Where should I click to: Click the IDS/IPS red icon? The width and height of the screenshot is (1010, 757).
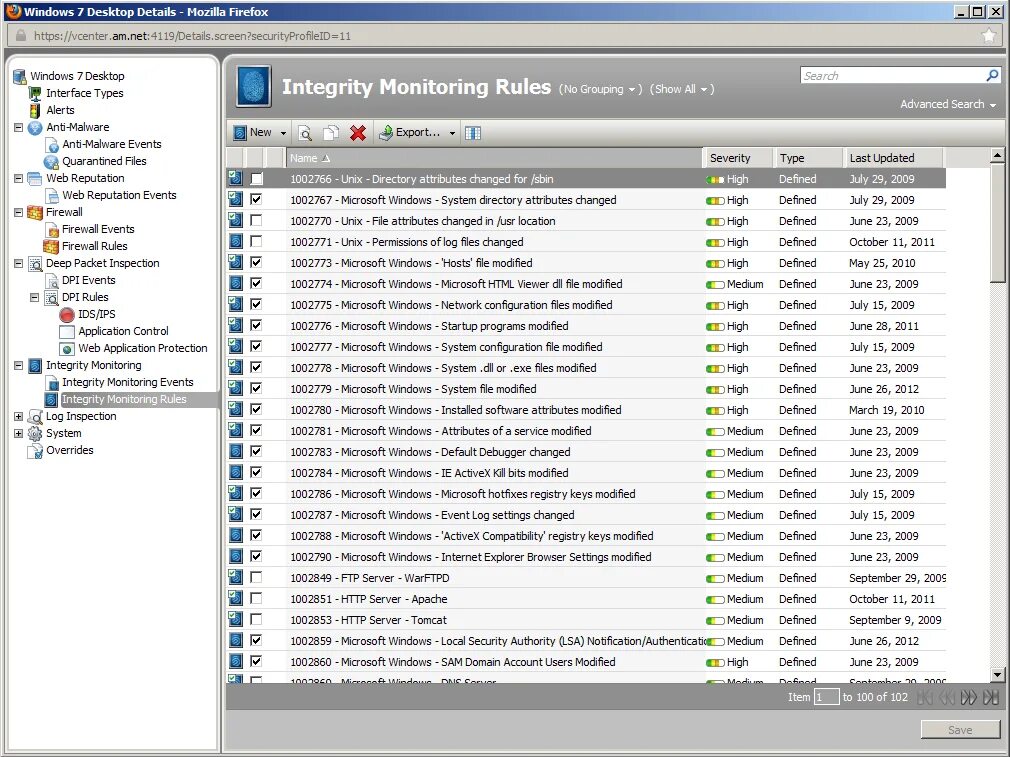[x=67, y=314]
